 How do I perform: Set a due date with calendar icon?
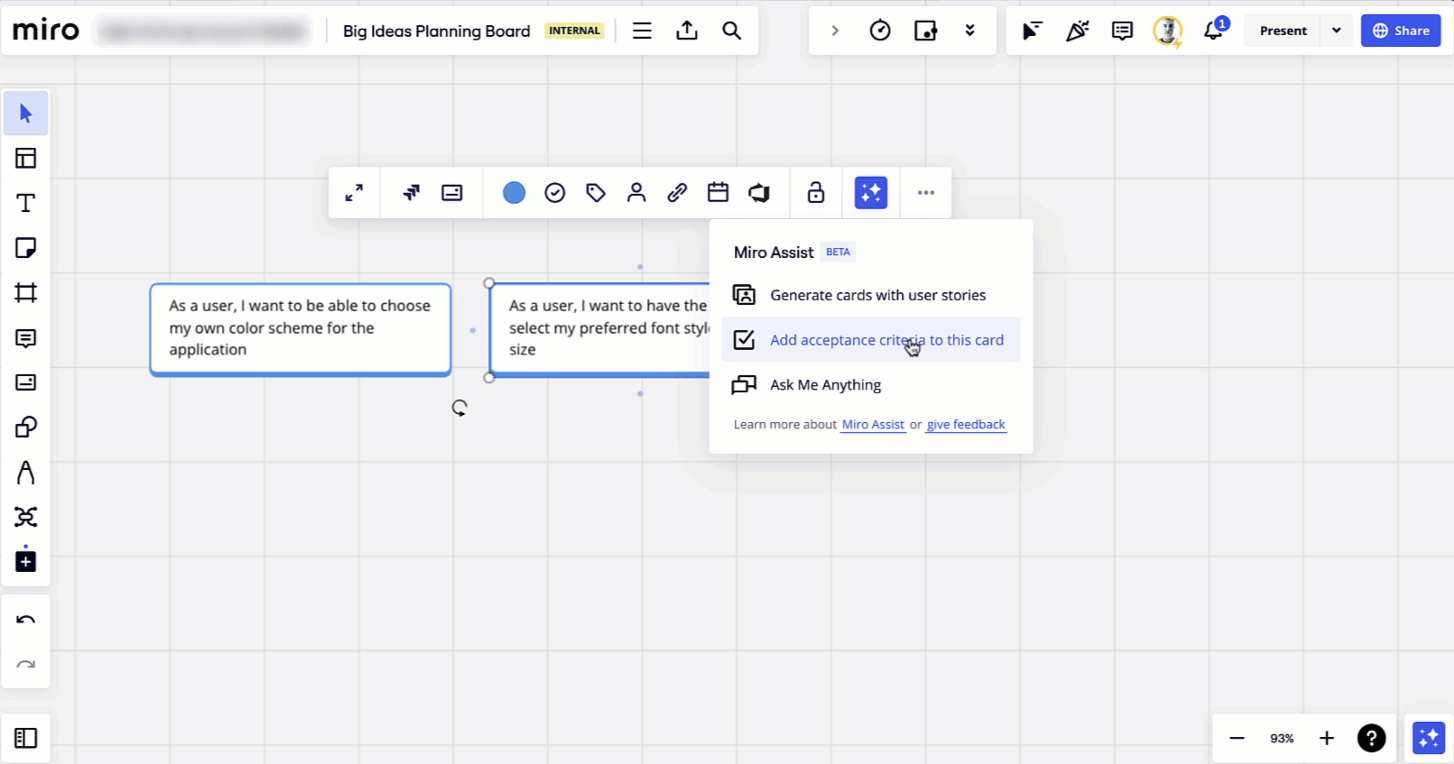(718, 193)
